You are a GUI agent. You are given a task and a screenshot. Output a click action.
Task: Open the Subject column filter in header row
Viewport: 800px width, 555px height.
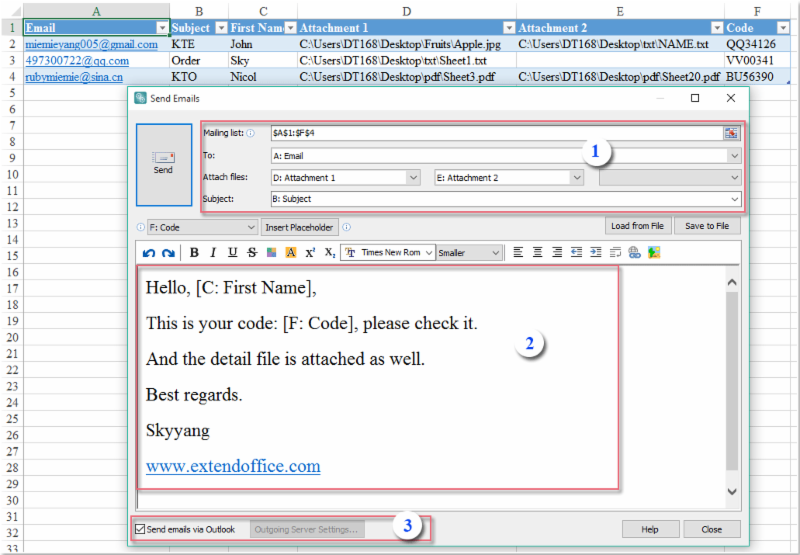click(221, 28)
